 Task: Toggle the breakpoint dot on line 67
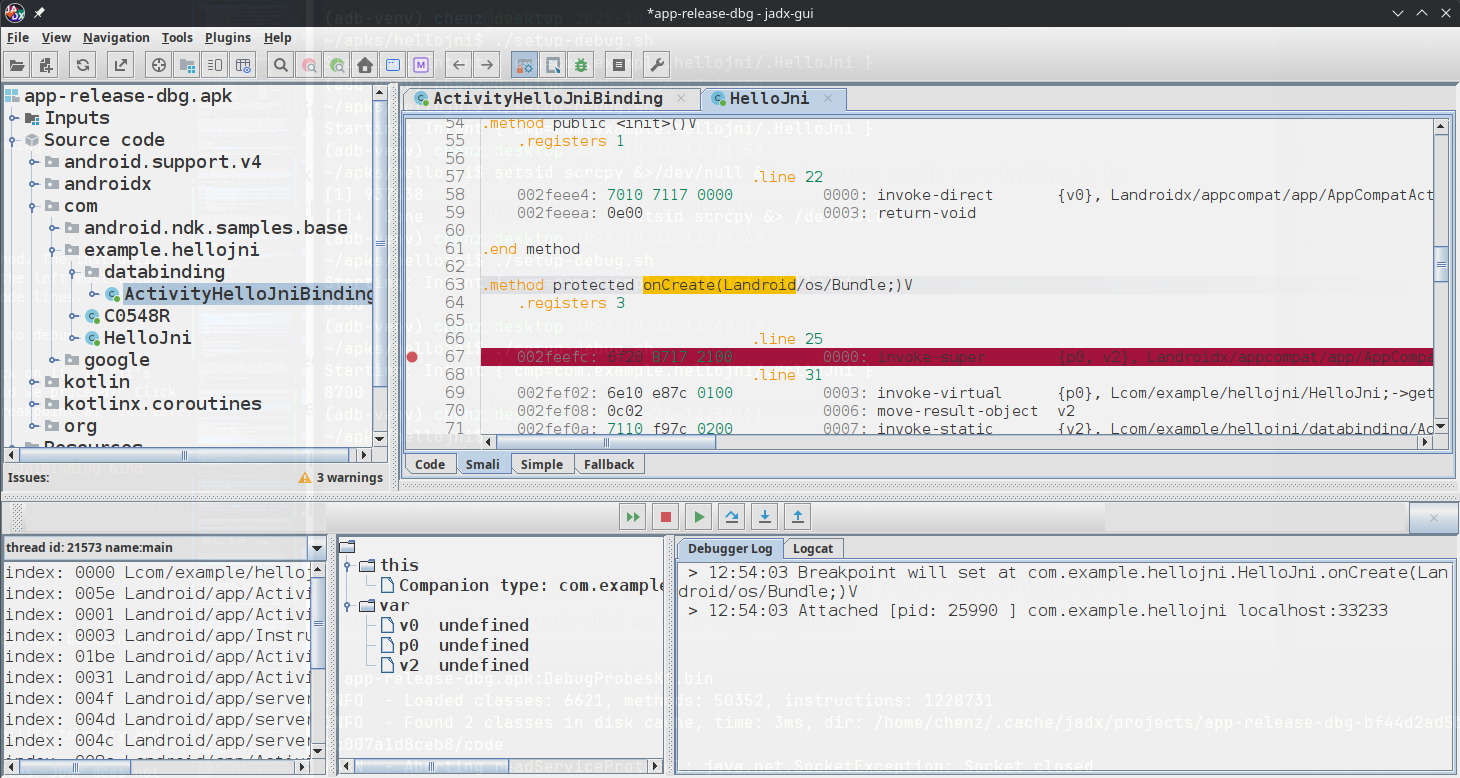[x=412, y=356]
